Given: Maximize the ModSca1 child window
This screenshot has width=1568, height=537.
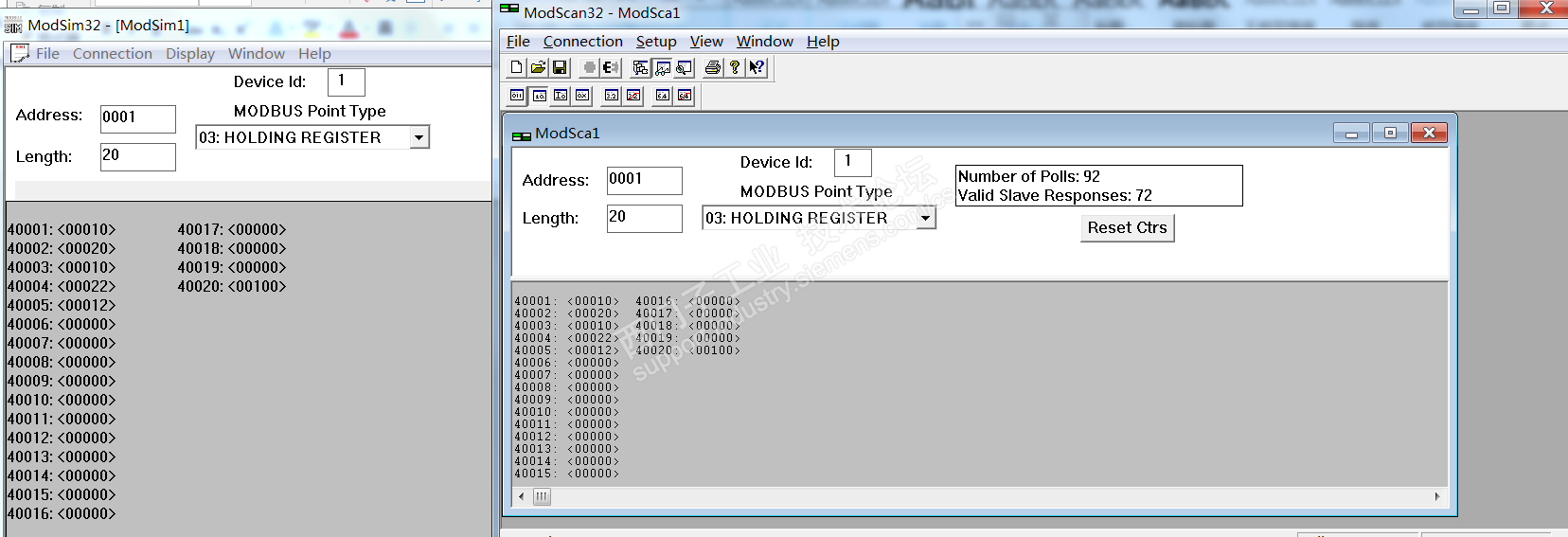Looking at the screenshot, I should pyautogui.click(x=1390, y=133).
